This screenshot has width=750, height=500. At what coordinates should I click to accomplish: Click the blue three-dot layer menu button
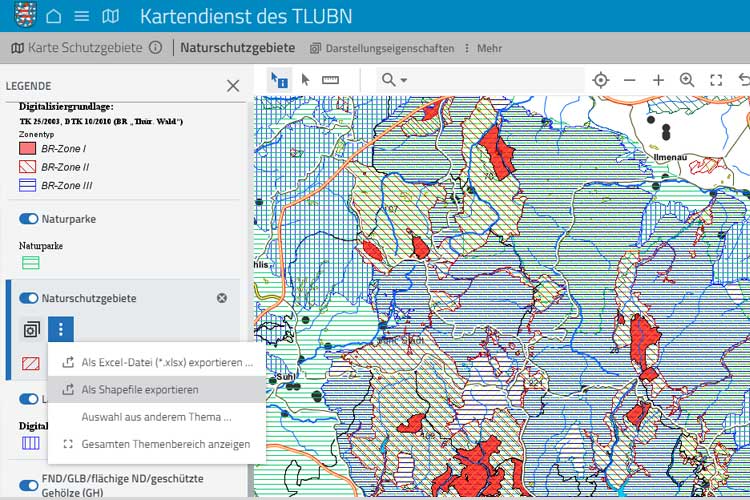(61, 329)
